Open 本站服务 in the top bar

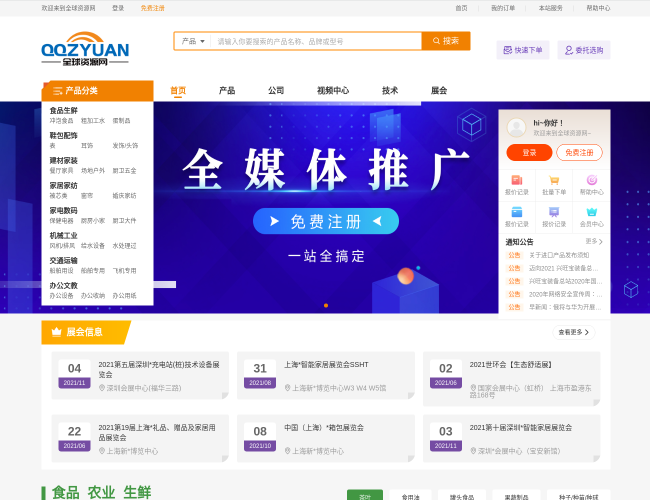(x=551, y=8)
